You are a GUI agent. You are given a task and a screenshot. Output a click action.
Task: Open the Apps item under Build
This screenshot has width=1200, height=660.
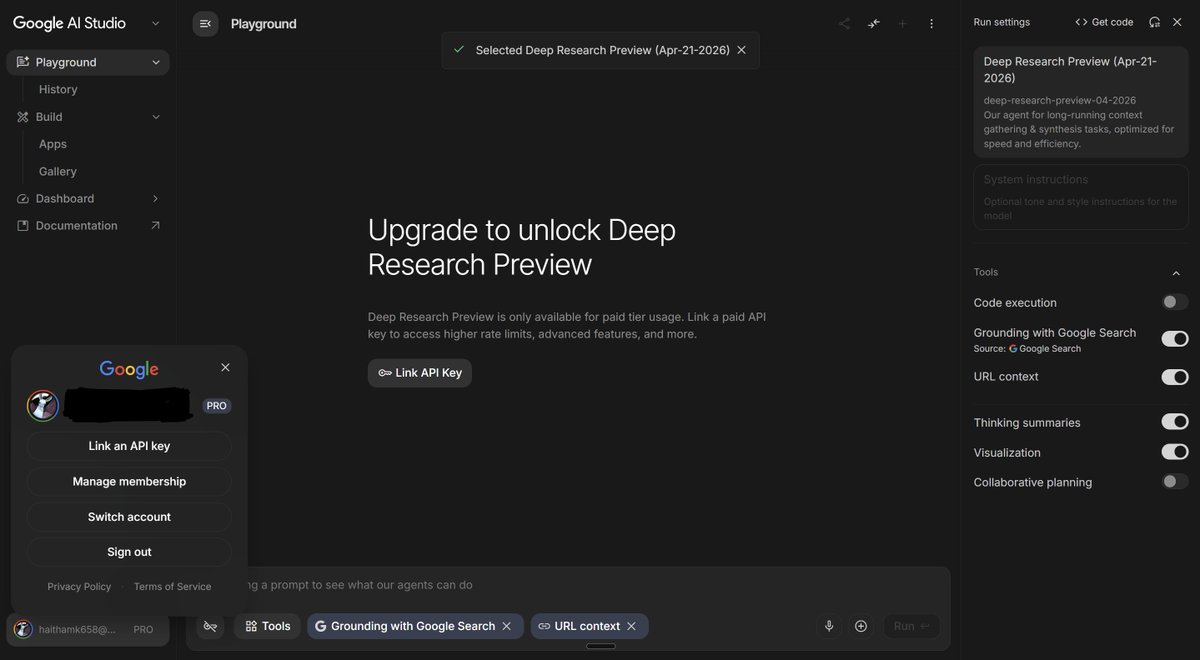tap(53, 144)
